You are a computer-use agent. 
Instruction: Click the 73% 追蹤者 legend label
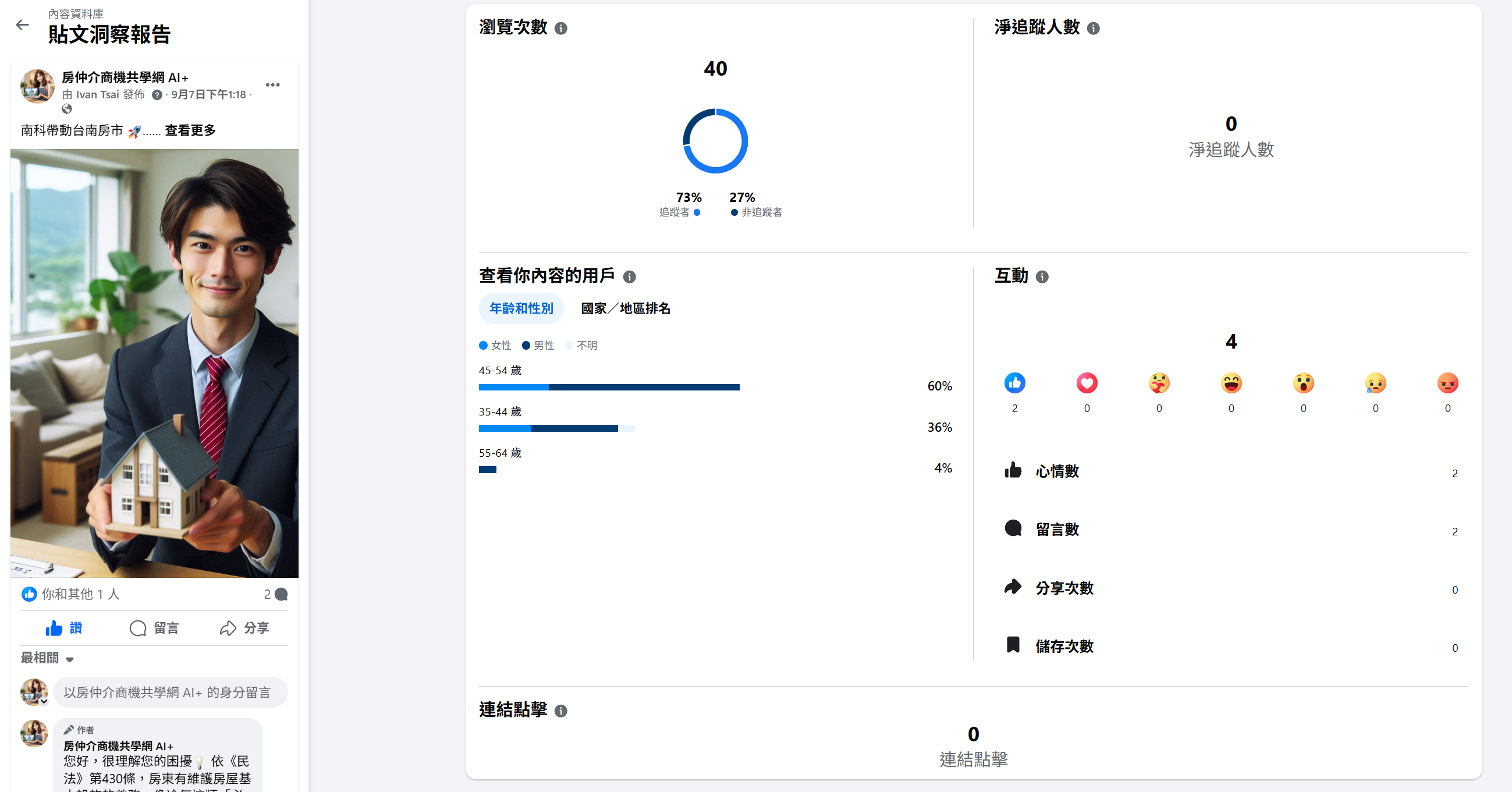pyautogui.click(x=680, y=204)
